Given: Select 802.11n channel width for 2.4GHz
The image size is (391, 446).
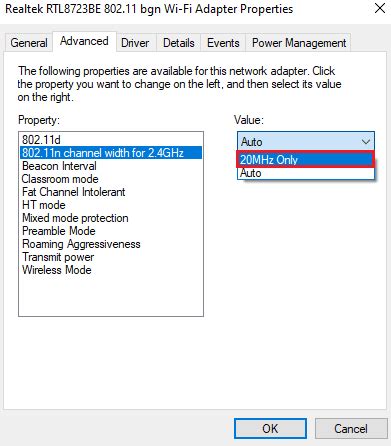Looking at the screenshot, I should [x=111, y=153].
